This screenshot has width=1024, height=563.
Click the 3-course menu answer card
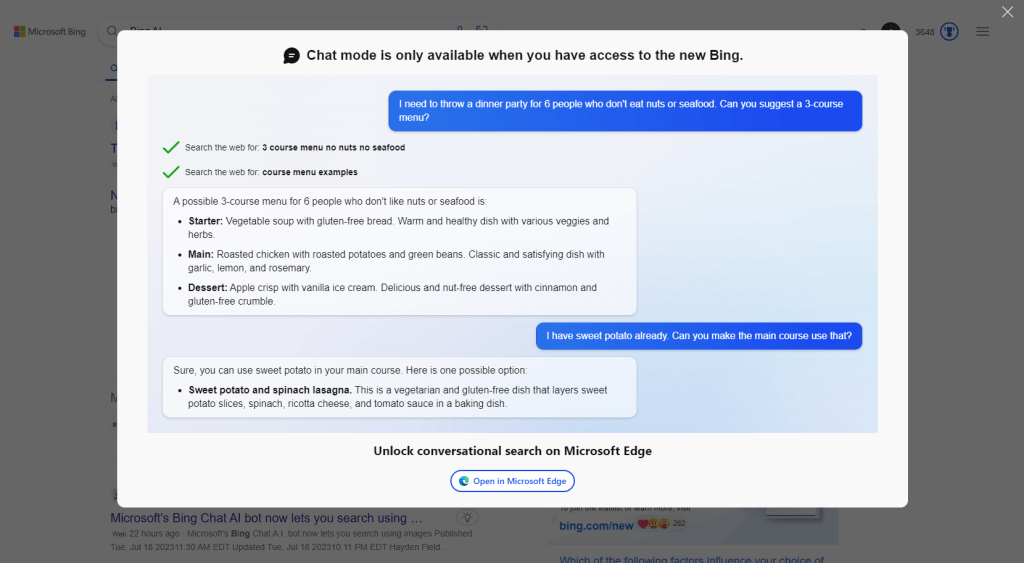tap(399, 251)
